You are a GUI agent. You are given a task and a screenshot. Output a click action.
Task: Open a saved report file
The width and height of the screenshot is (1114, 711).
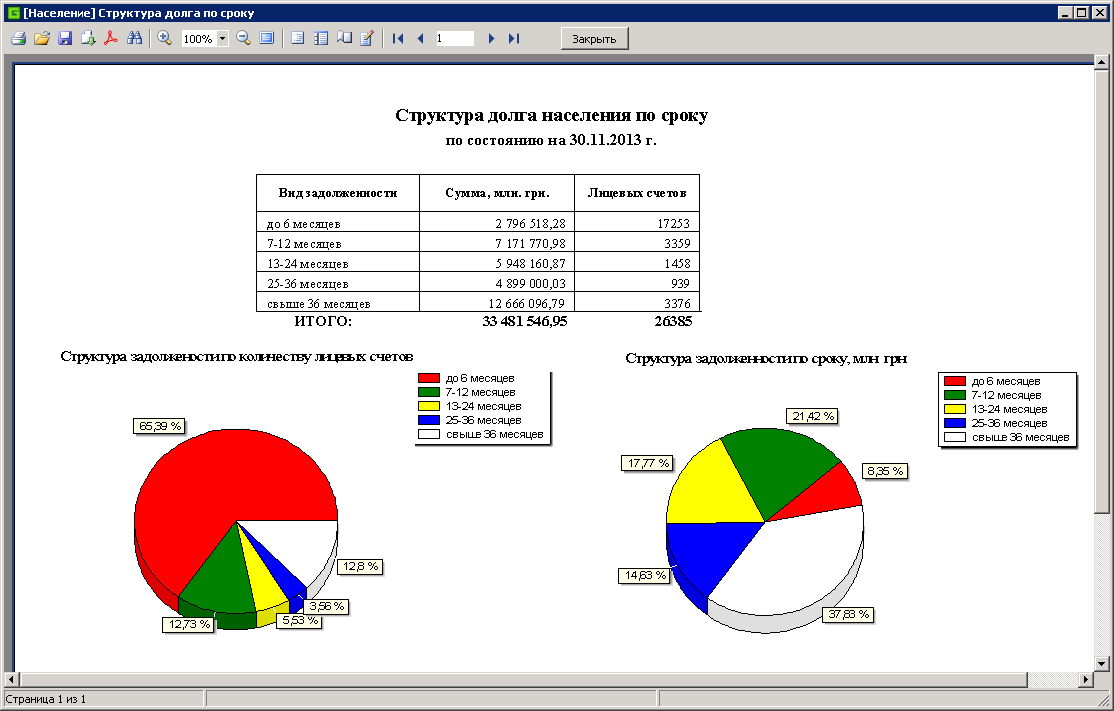tap(42, 38)
